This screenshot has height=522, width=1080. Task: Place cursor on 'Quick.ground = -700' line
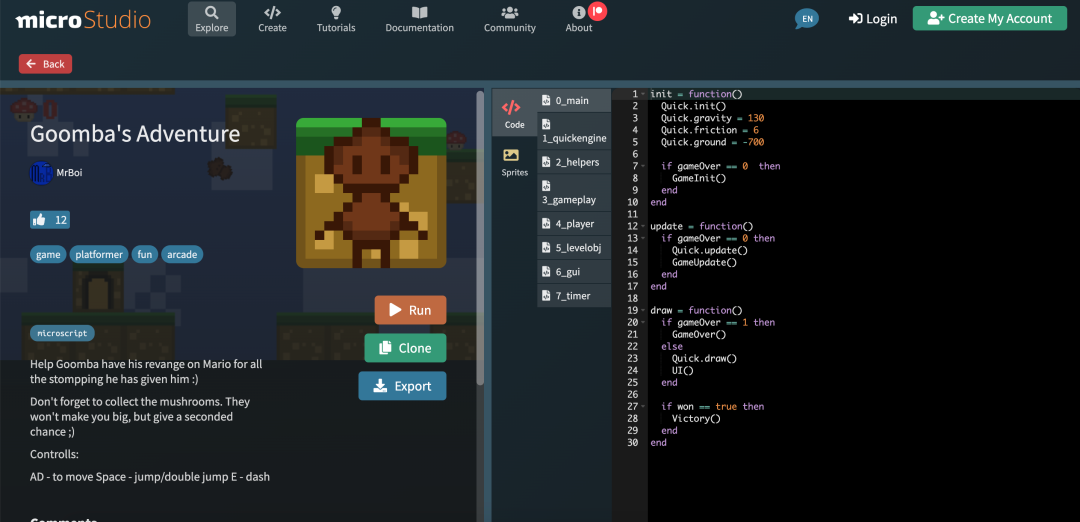coord(712,142)
